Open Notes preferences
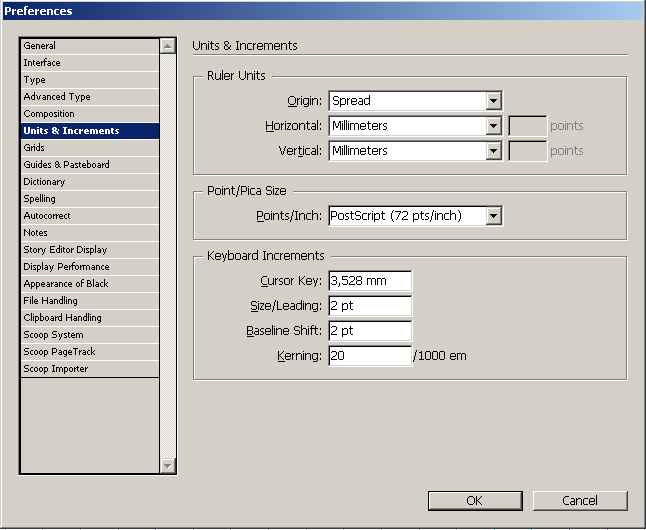Viewport: 646px width, 530px height. [90, 233]
